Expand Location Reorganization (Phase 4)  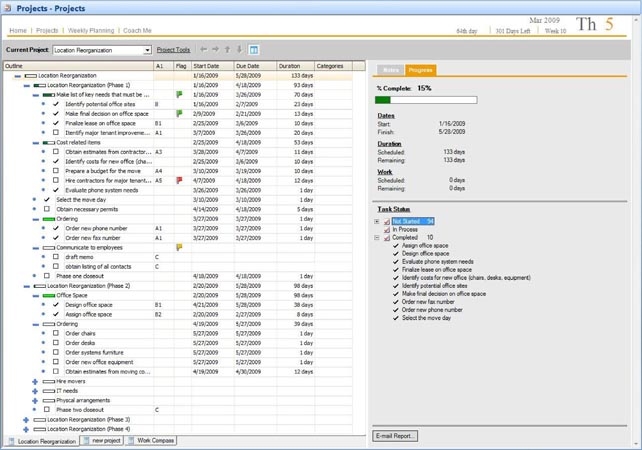click(26, 429)
